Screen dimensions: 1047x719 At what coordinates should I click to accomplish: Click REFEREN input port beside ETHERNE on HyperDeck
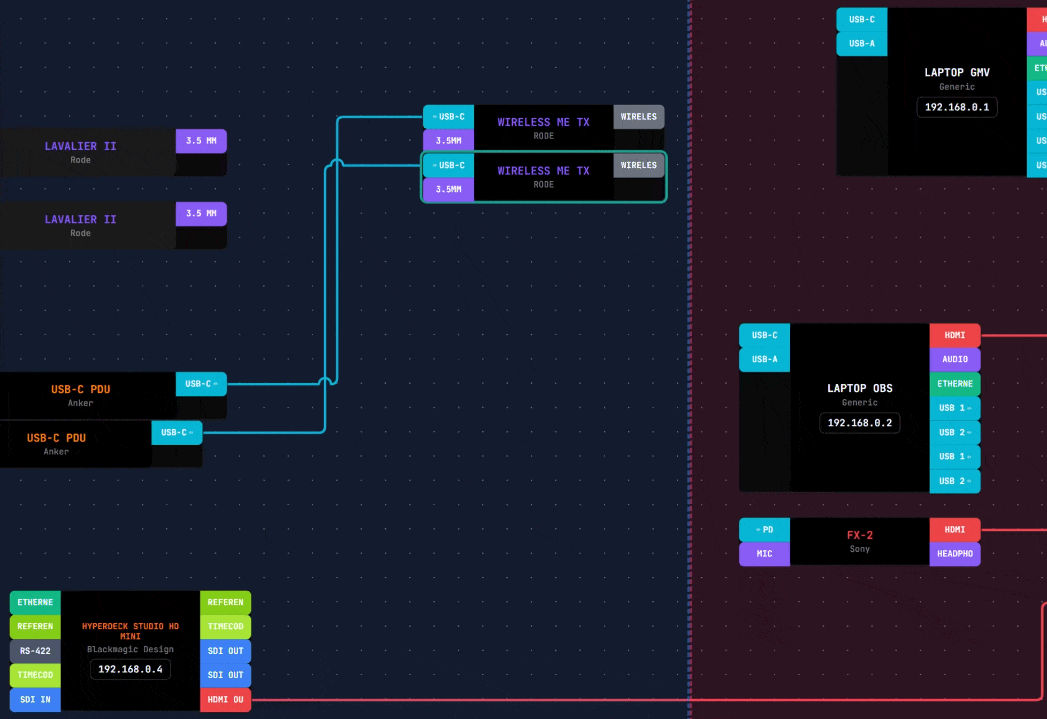point(35,626)
